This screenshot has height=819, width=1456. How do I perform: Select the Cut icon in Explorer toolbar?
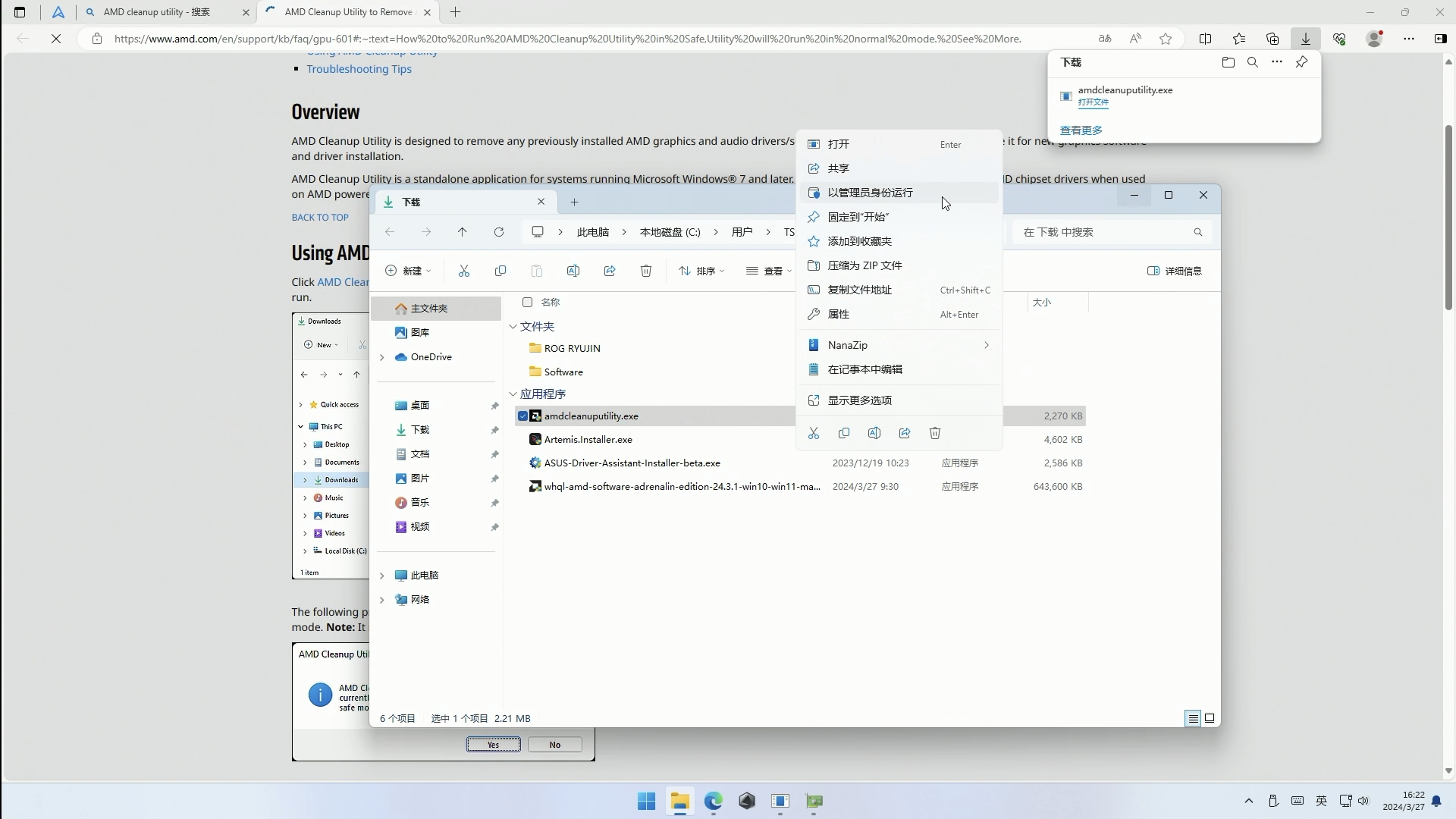click(465, 271)
